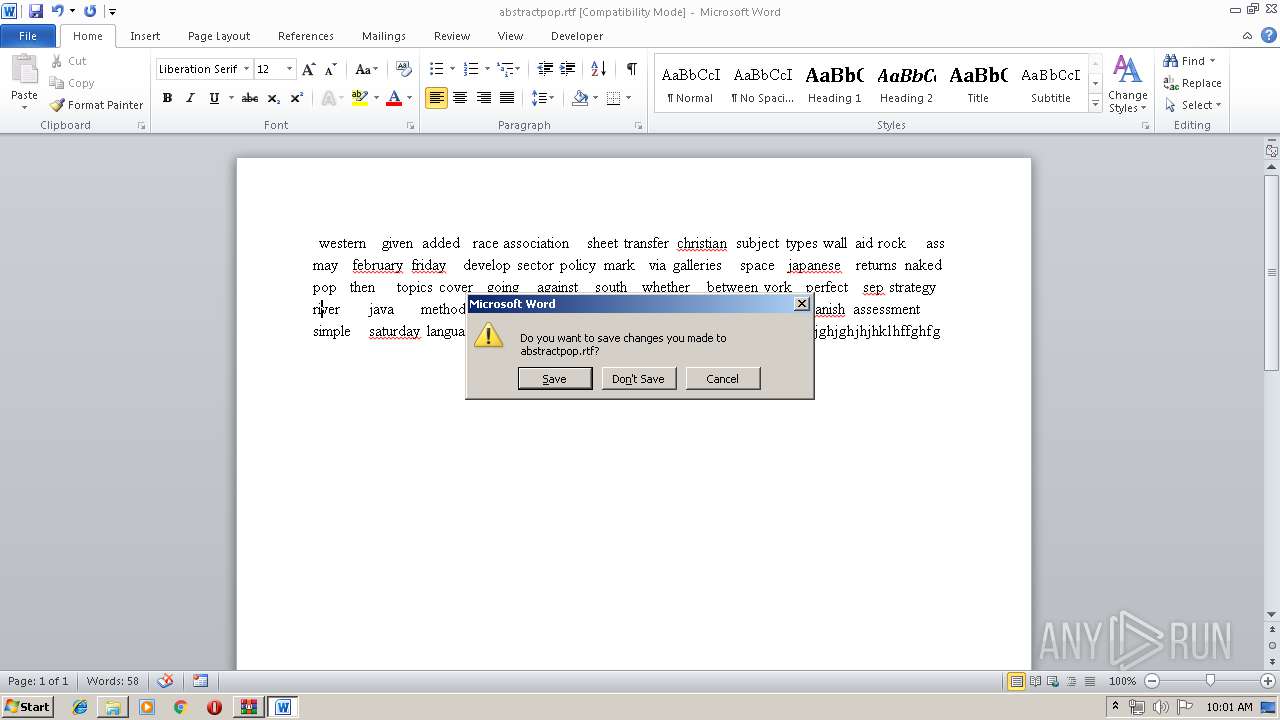Apply the Heading 1 style
Viewport: 1280px width, 720px height.
(x=835, y=84)
